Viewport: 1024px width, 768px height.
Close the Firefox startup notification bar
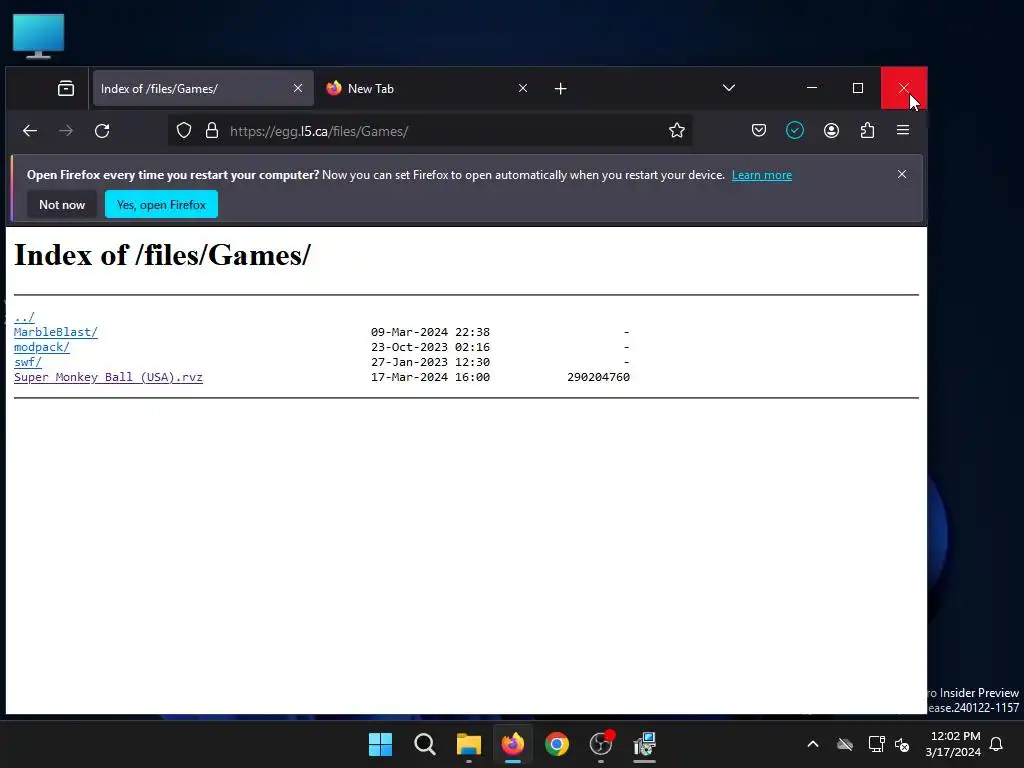click(902, 174)
